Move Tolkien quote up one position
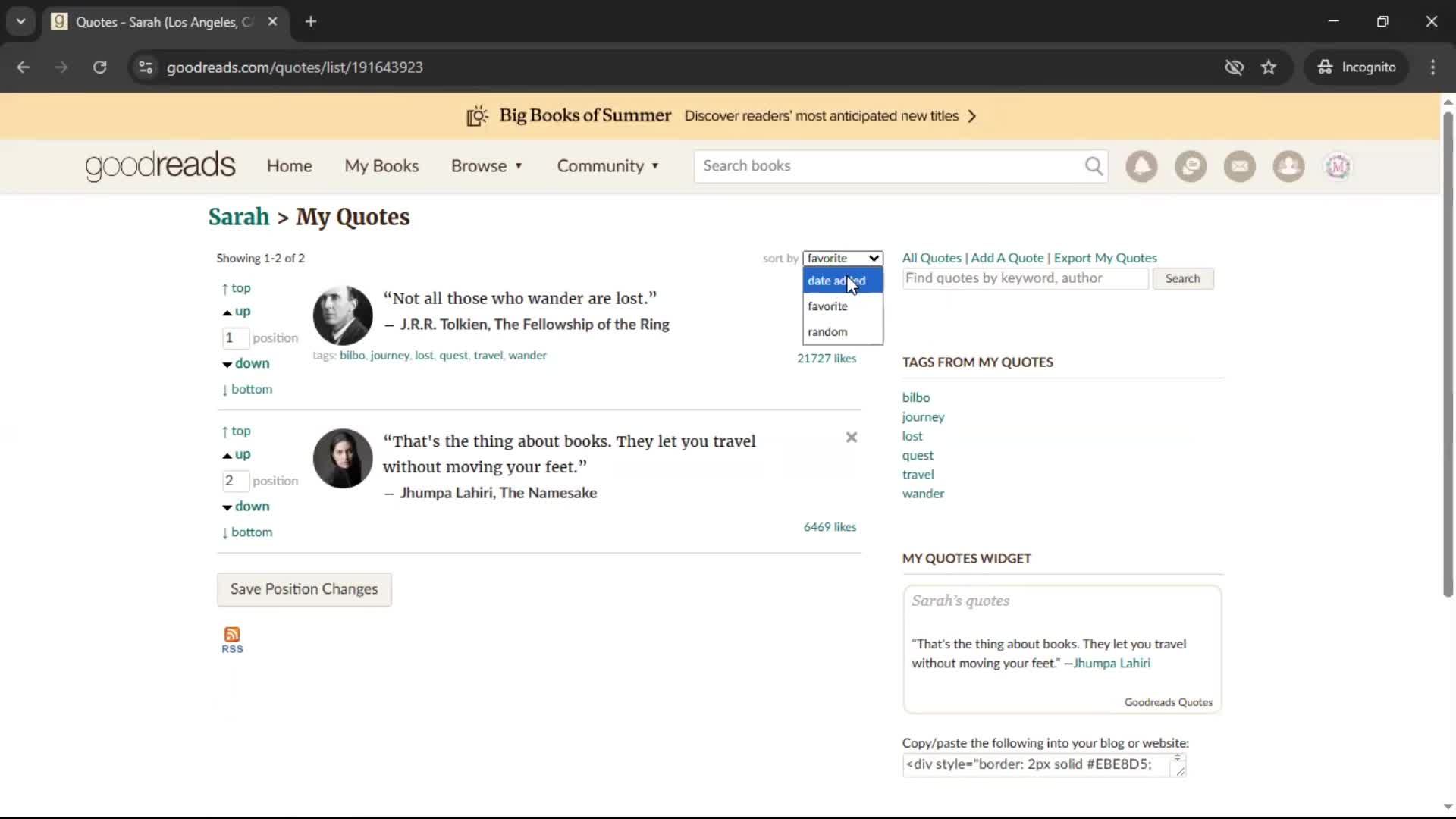 [x=236, y=312]
